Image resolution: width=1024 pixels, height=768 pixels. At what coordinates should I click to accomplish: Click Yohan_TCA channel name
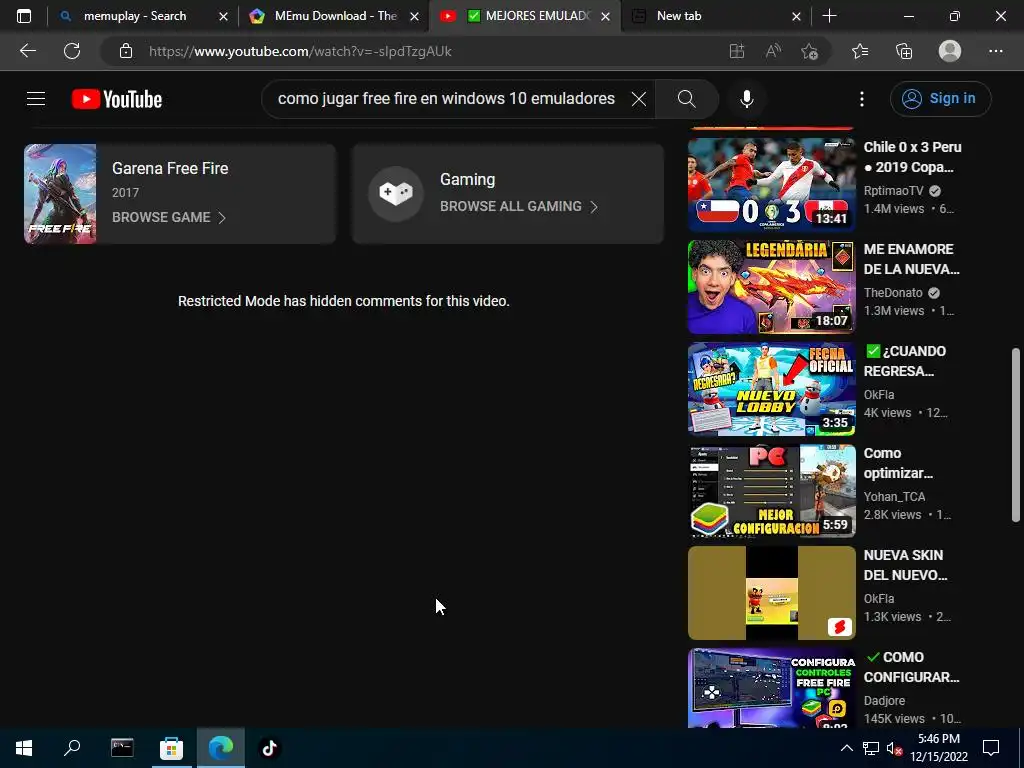(x=894, y=496)
